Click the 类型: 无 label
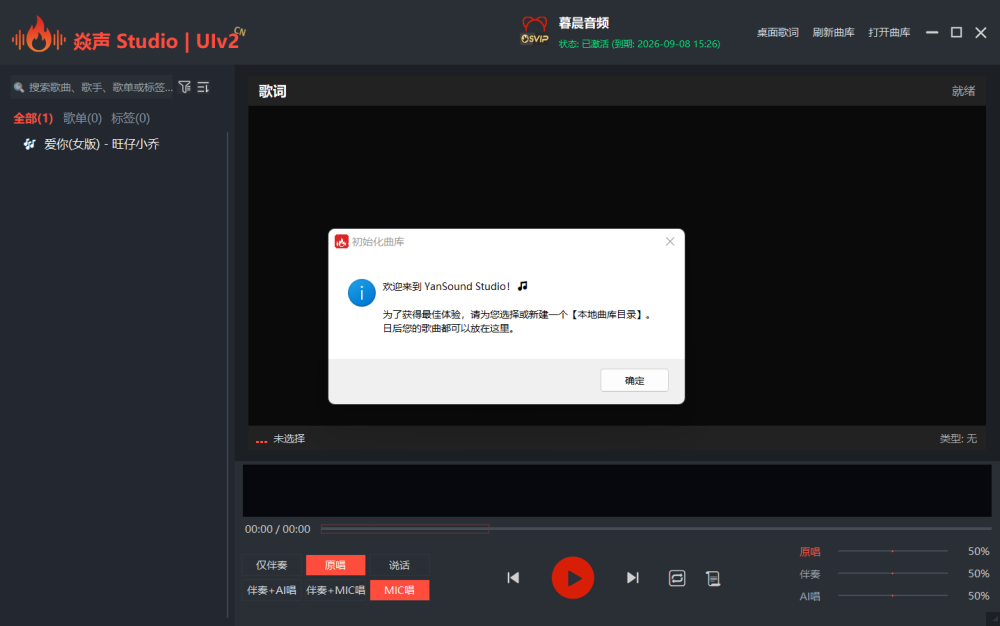1000x626 pixels. click(x=958, y=439)
